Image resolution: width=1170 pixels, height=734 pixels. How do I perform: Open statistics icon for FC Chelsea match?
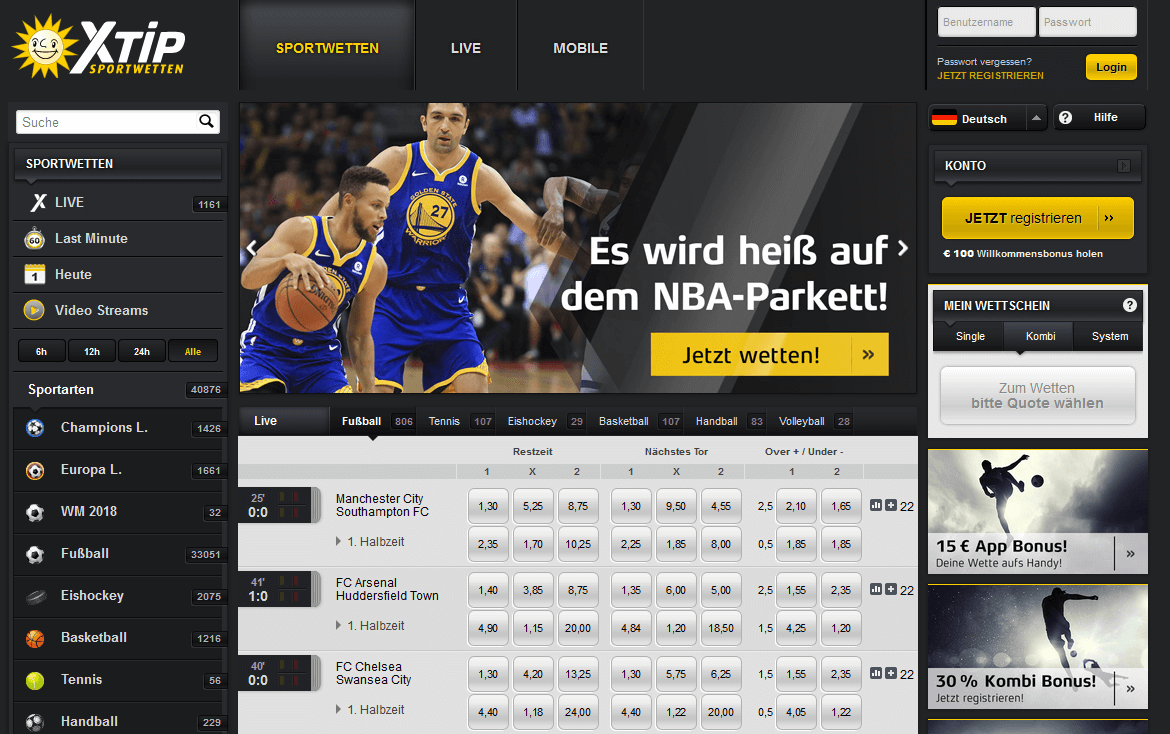coord(876,674)
